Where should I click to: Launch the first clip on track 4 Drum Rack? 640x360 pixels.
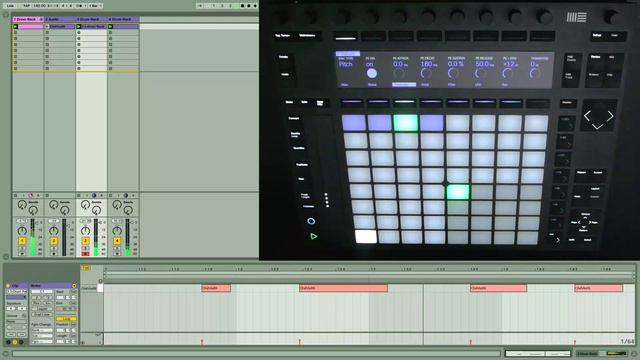point(111,27)
